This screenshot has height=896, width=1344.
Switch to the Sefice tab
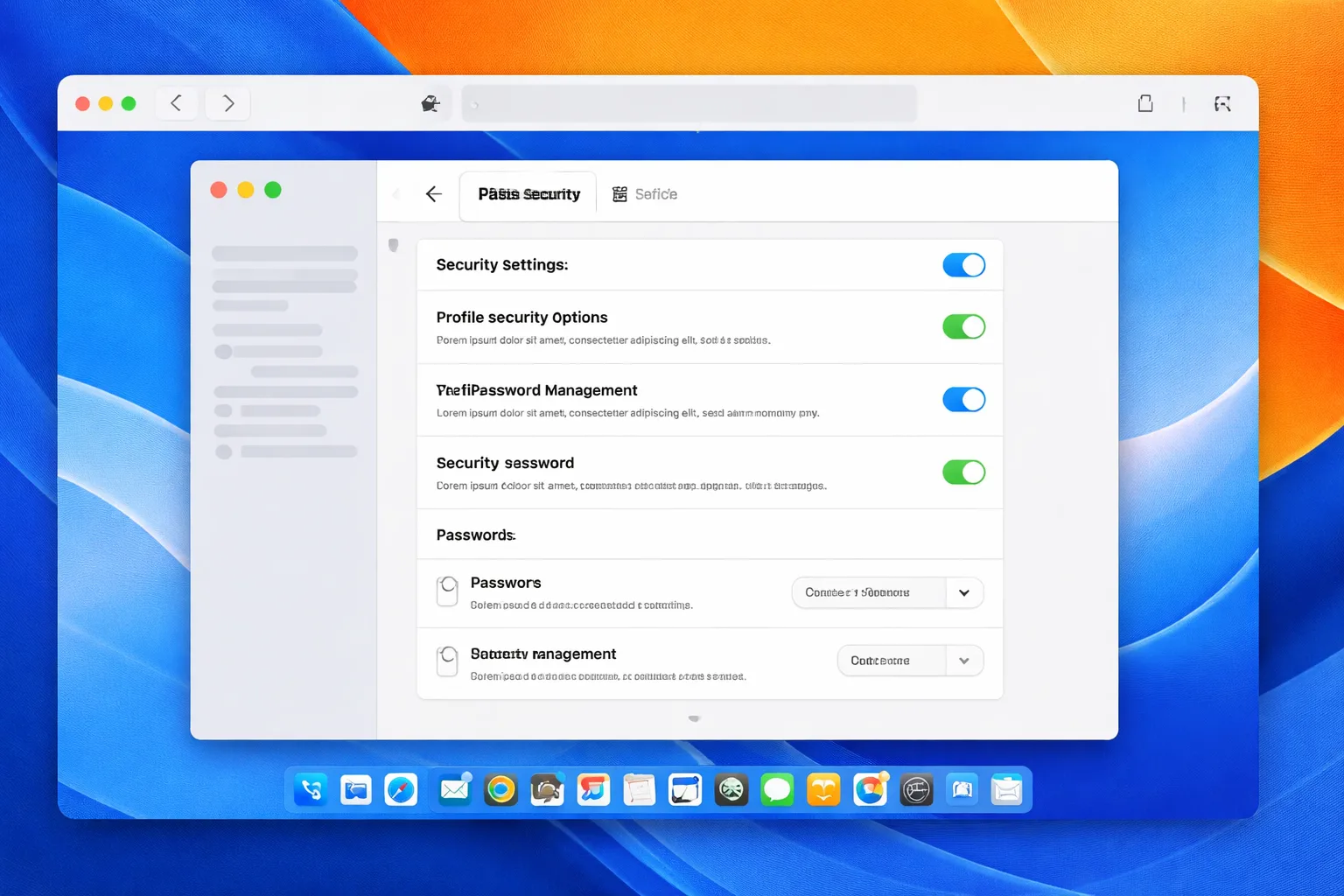[x=645, y=194]
